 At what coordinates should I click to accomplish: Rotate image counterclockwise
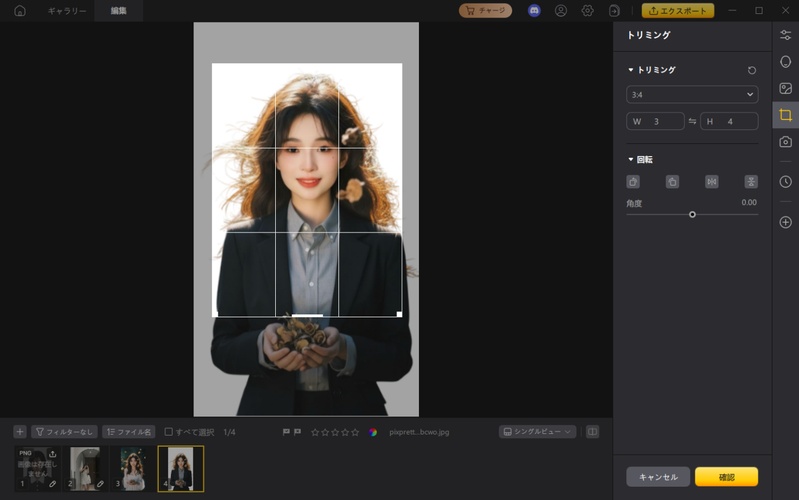tap(672, 181)
